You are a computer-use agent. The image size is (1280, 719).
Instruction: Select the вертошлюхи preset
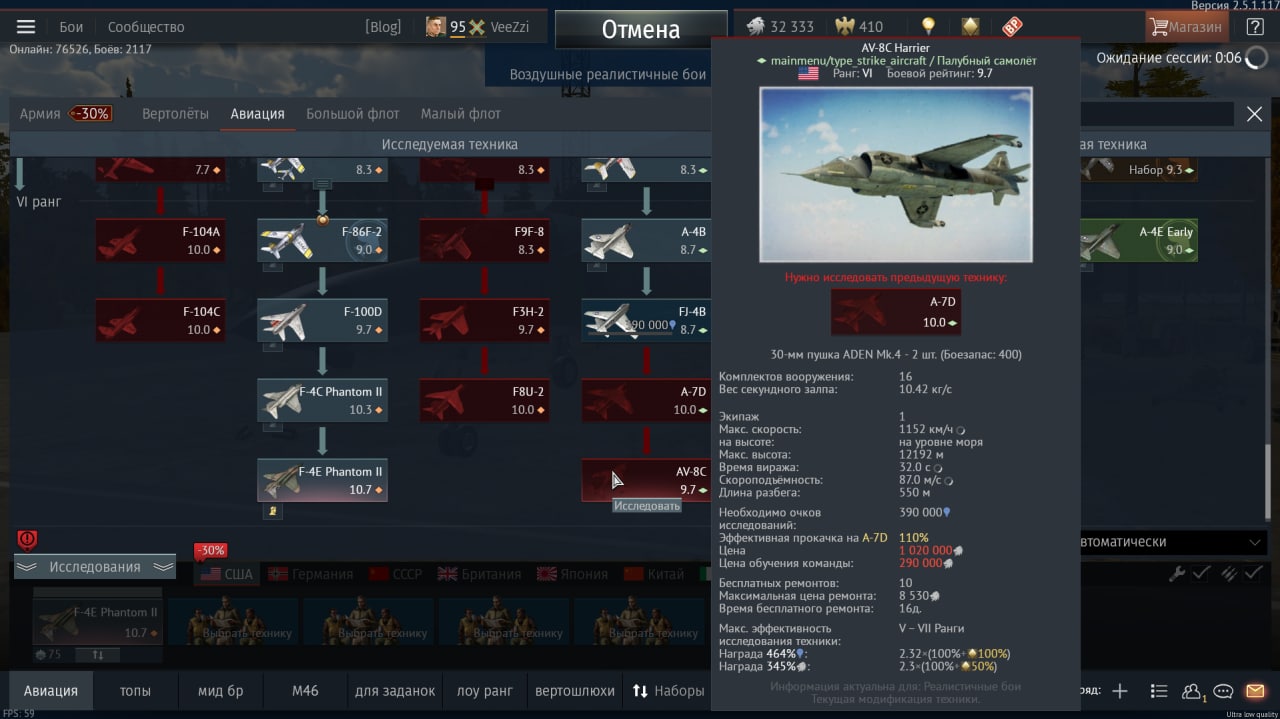click(575, 691)
